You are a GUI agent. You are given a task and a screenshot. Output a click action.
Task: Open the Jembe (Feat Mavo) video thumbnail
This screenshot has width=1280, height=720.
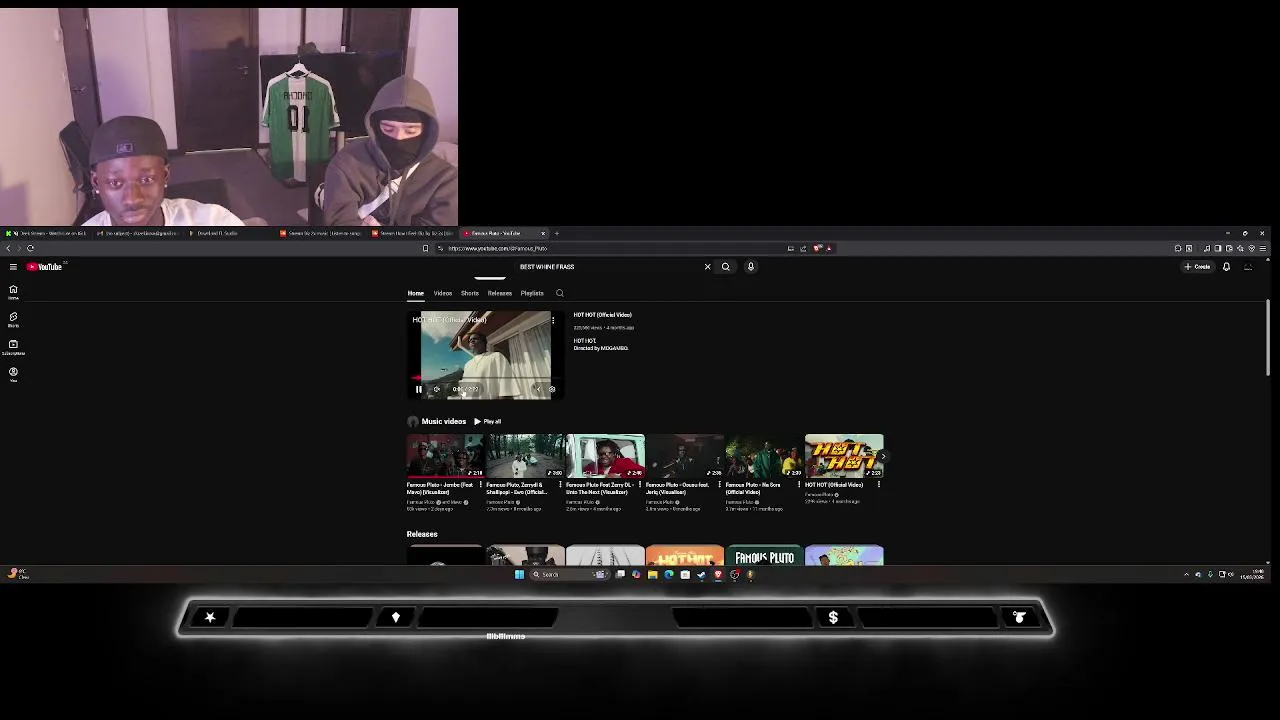pos(446,456)
